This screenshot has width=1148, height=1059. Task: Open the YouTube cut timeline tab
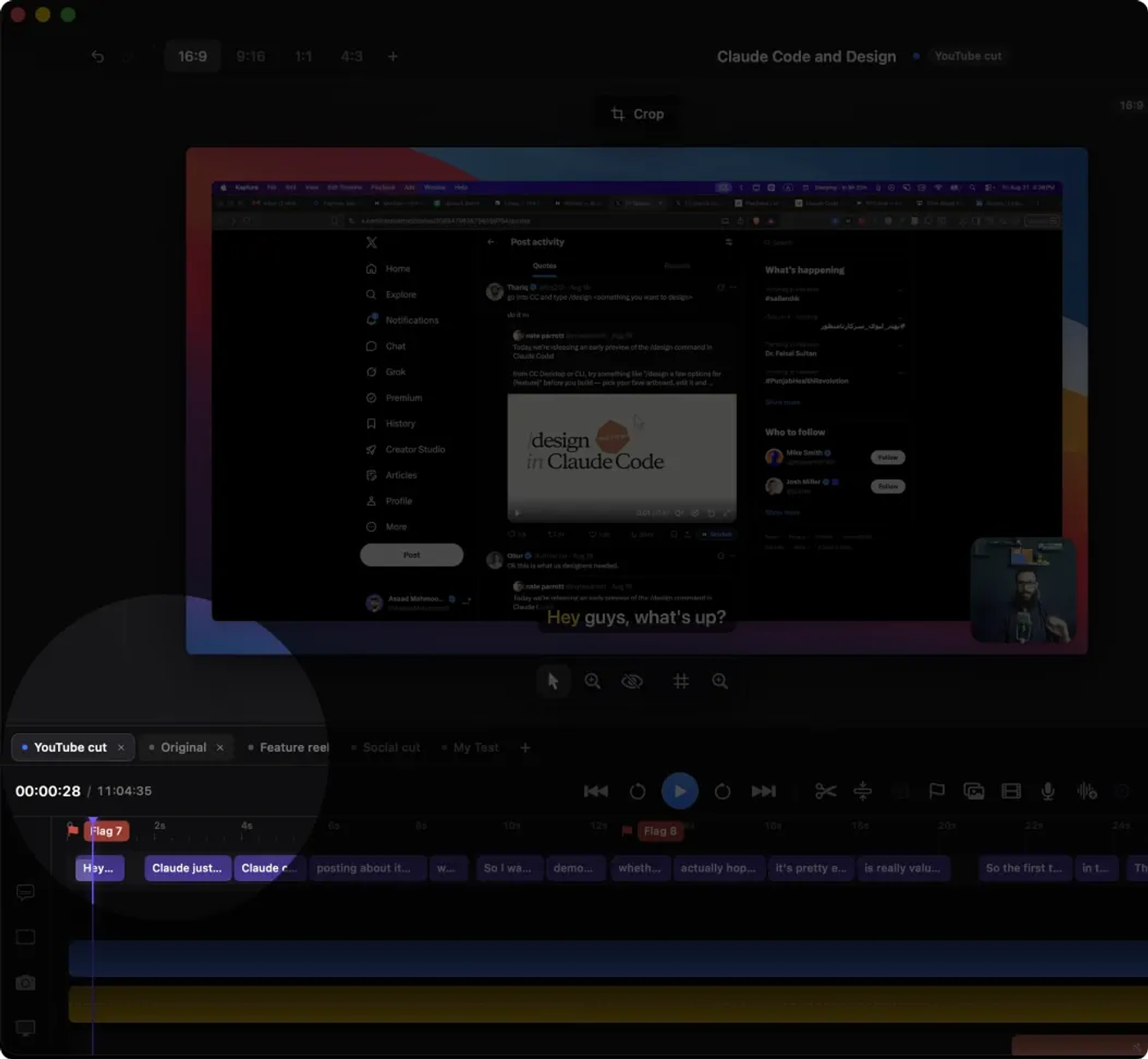click(x=71, y=748)
